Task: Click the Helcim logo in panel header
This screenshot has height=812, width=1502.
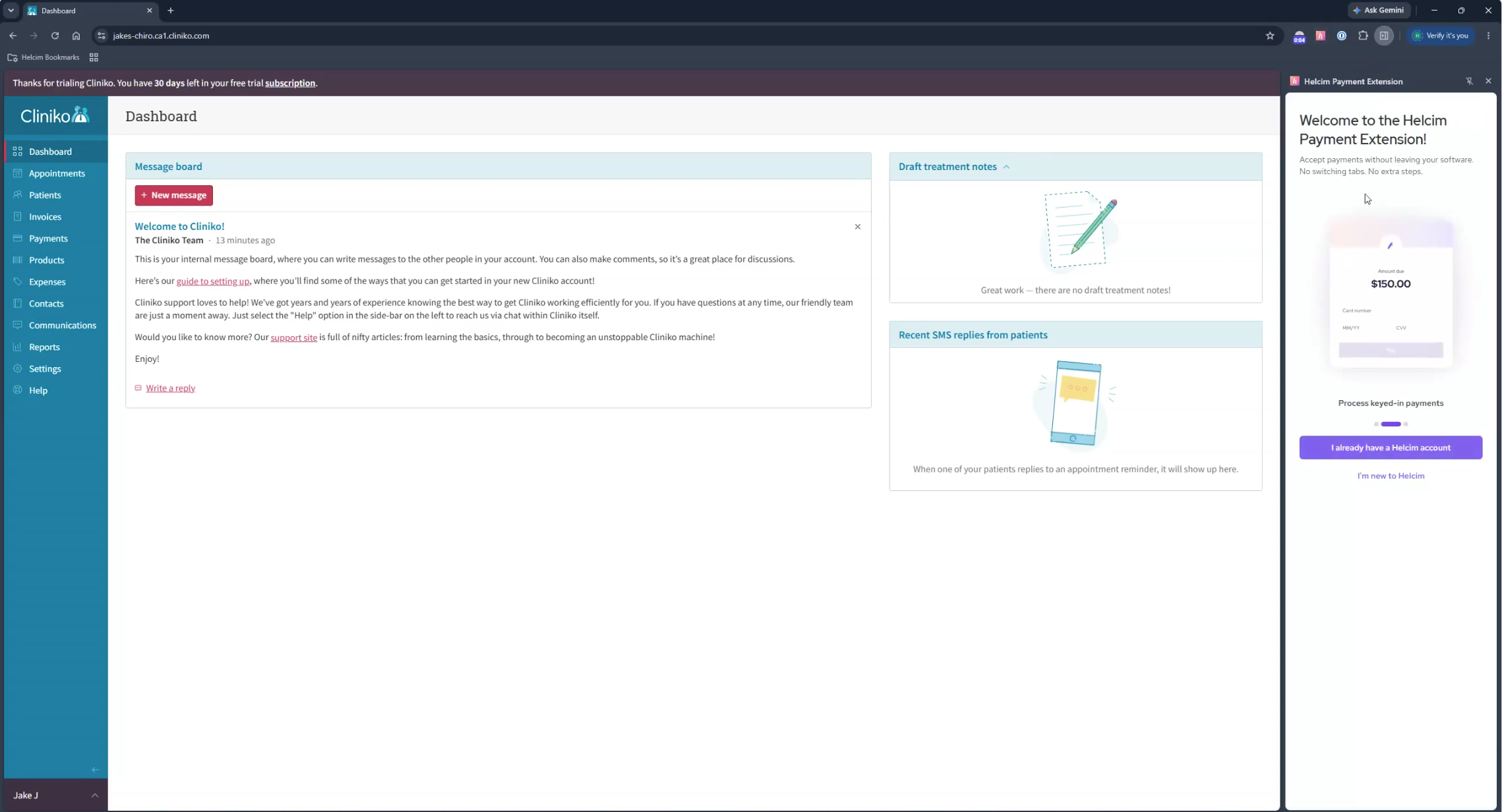Action: click(1294, 81)
